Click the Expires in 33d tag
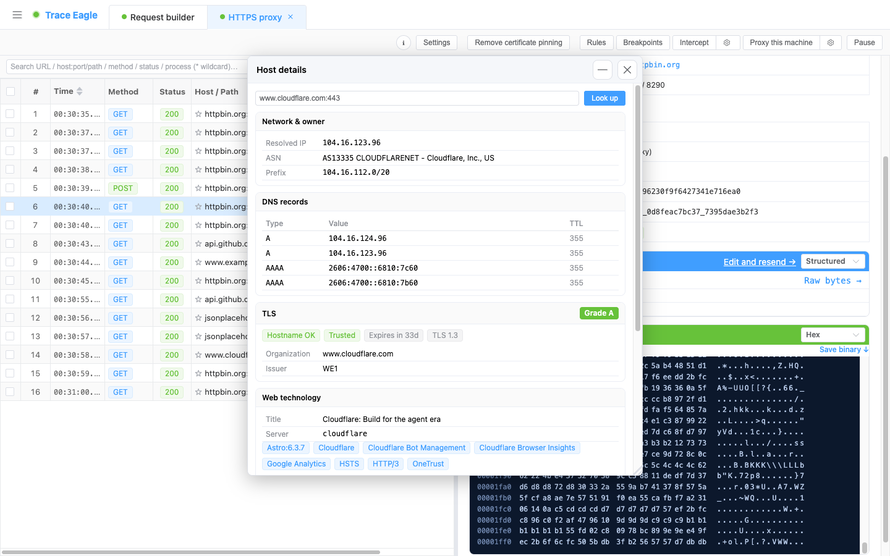890x556 pixels. (x=393, y=335)
